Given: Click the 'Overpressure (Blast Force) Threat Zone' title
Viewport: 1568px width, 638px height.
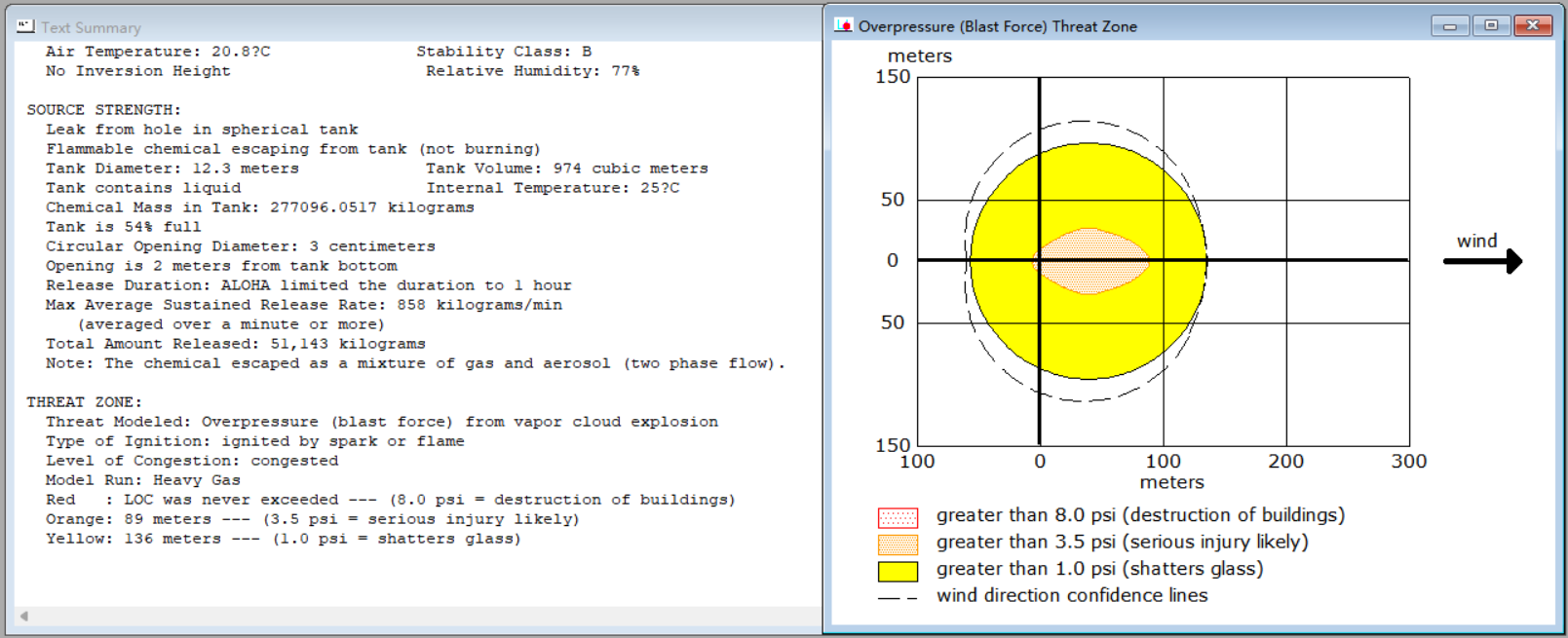Looking at the screenshot, I should (x=998, y=26).
